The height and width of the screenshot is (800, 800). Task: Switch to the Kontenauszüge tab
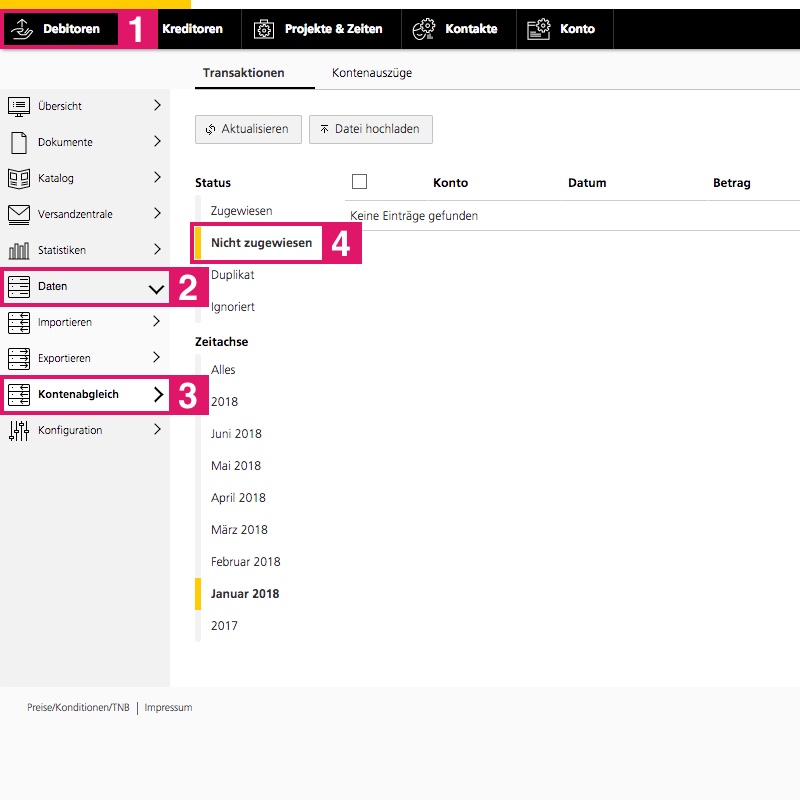point(371,73)
